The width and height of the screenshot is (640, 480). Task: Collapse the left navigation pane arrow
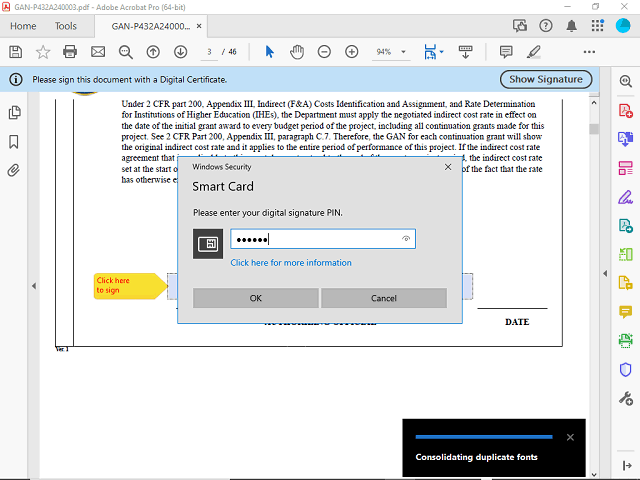click(x=34, y=286)
